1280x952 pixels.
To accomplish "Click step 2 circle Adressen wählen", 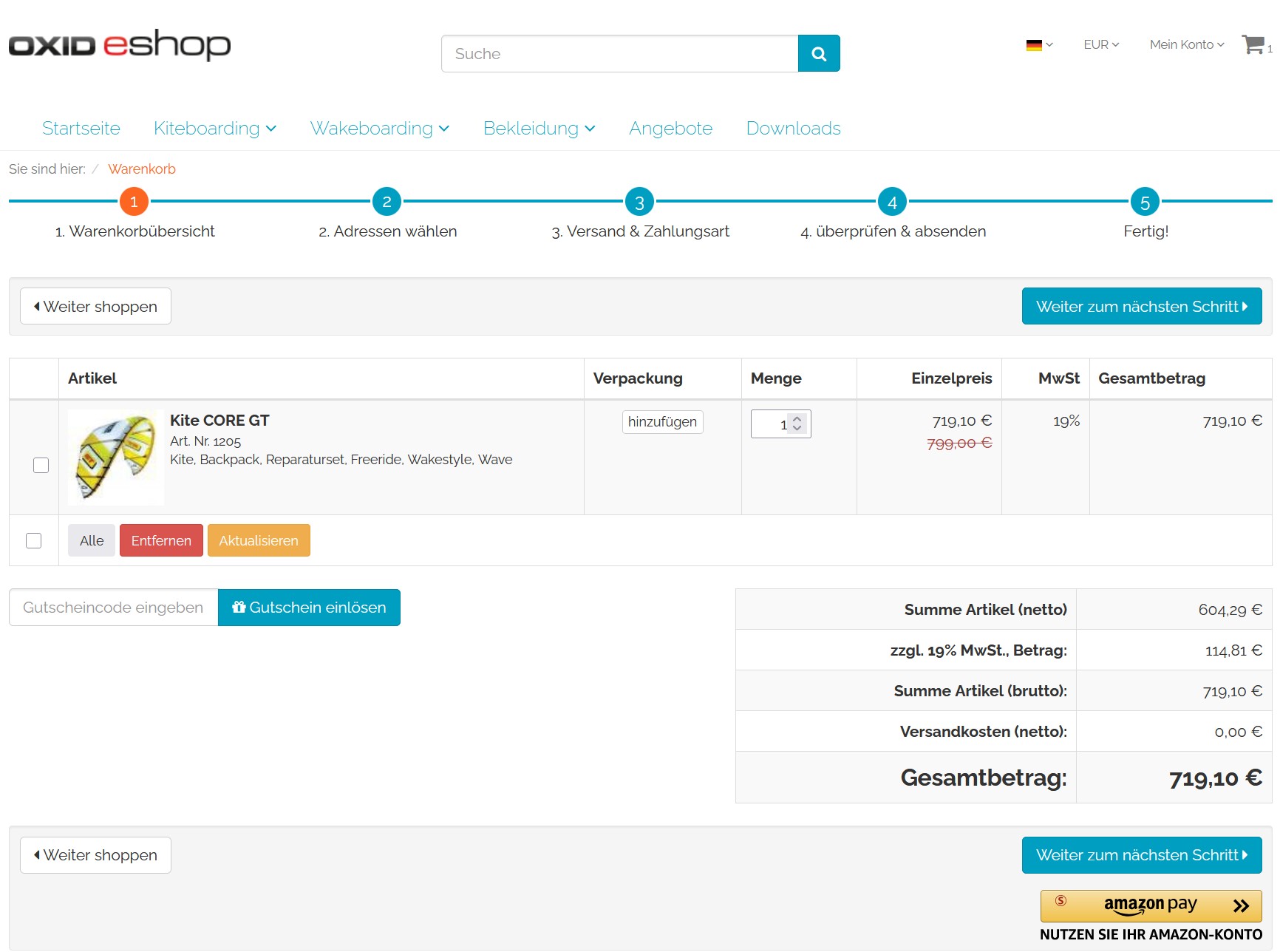I will click(387, 202).
